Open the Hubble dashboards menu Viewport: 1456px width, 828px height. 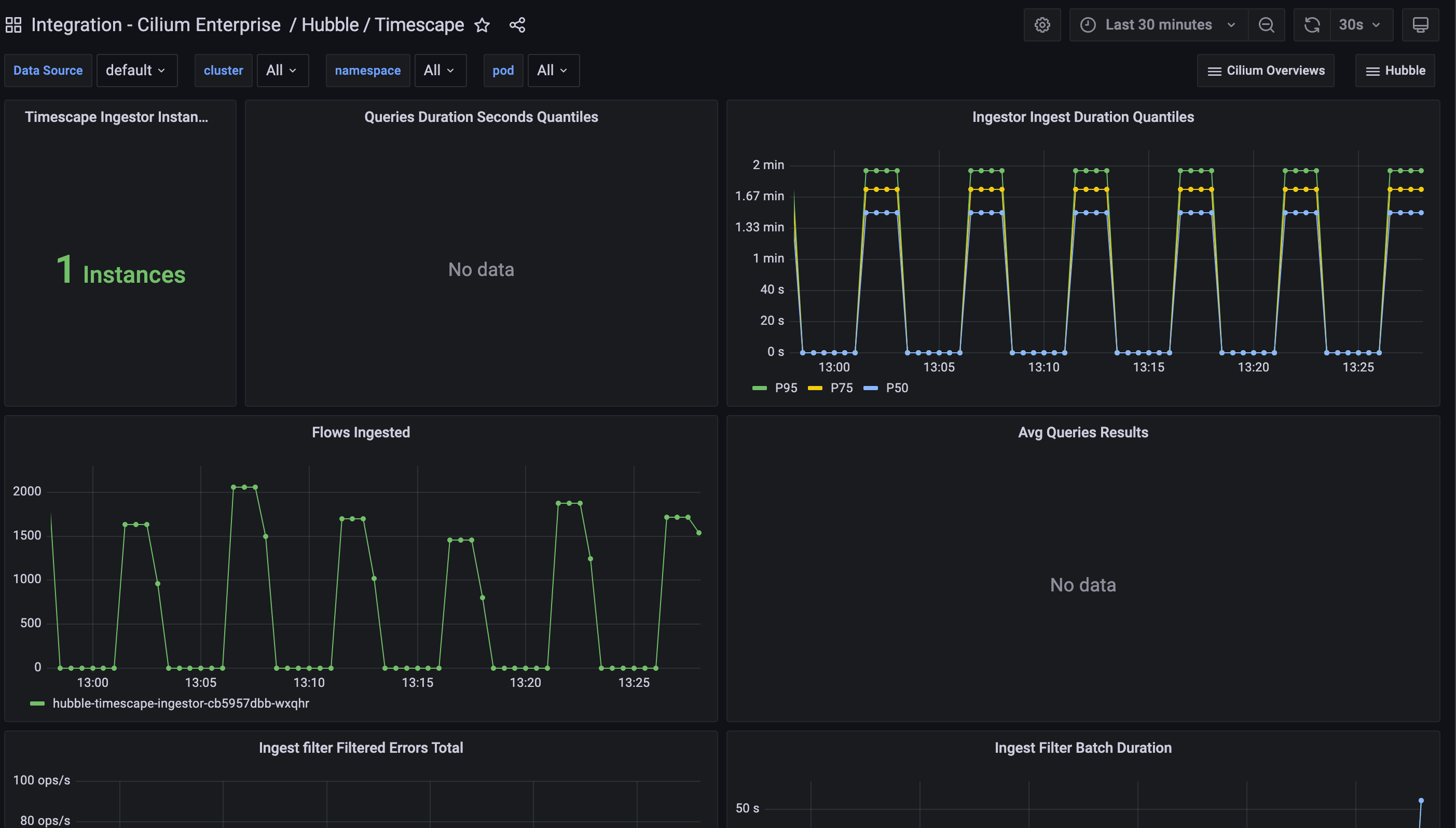tap(1395, 71)
